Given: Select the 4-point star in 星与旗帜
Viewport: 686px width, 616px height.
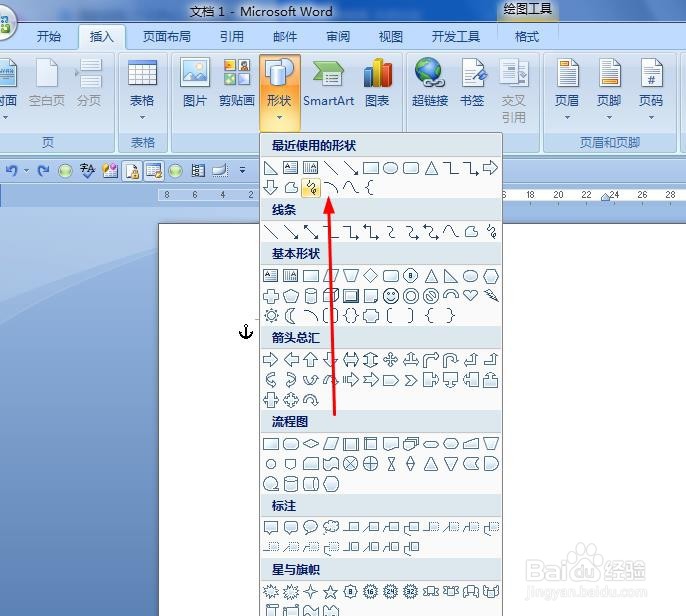Looking at the screenshot, I should coord(311,592).
